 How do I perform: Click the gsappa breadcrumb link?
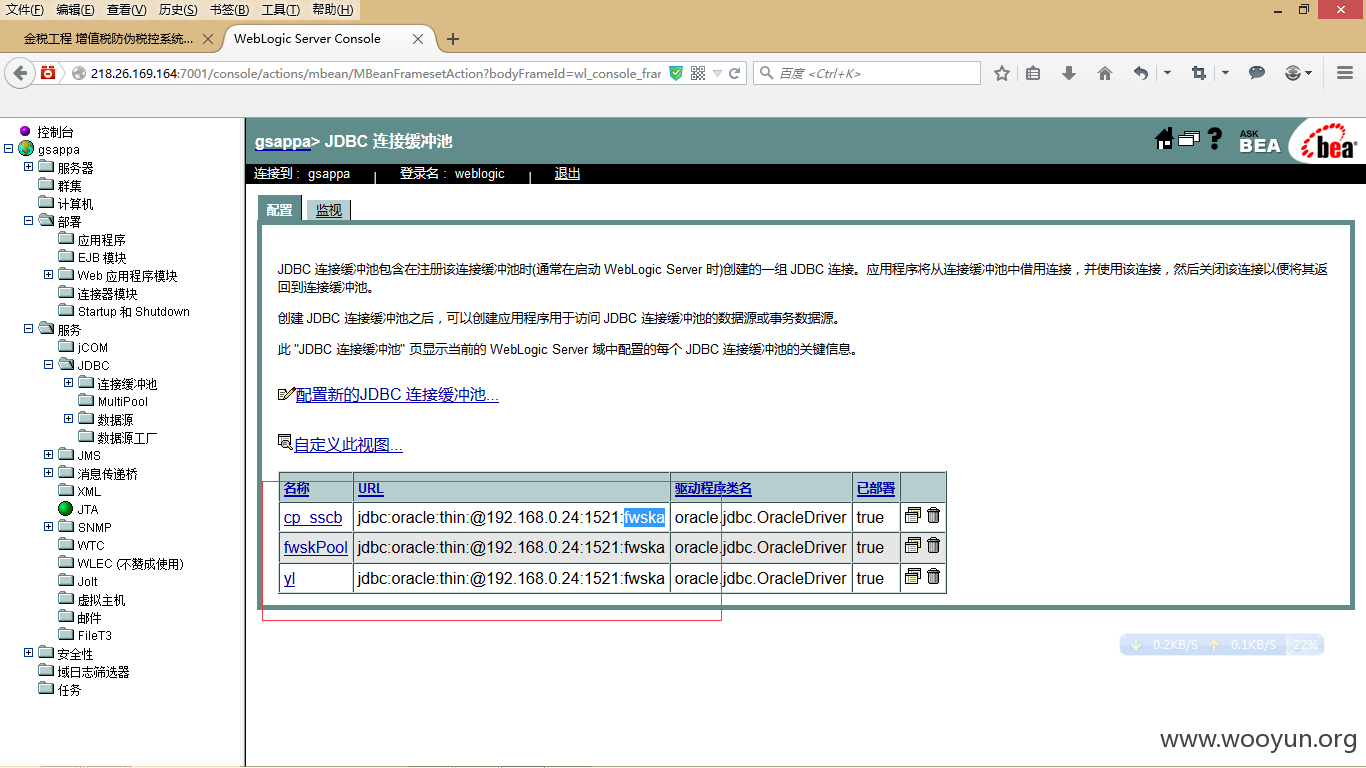click(283, 141)
